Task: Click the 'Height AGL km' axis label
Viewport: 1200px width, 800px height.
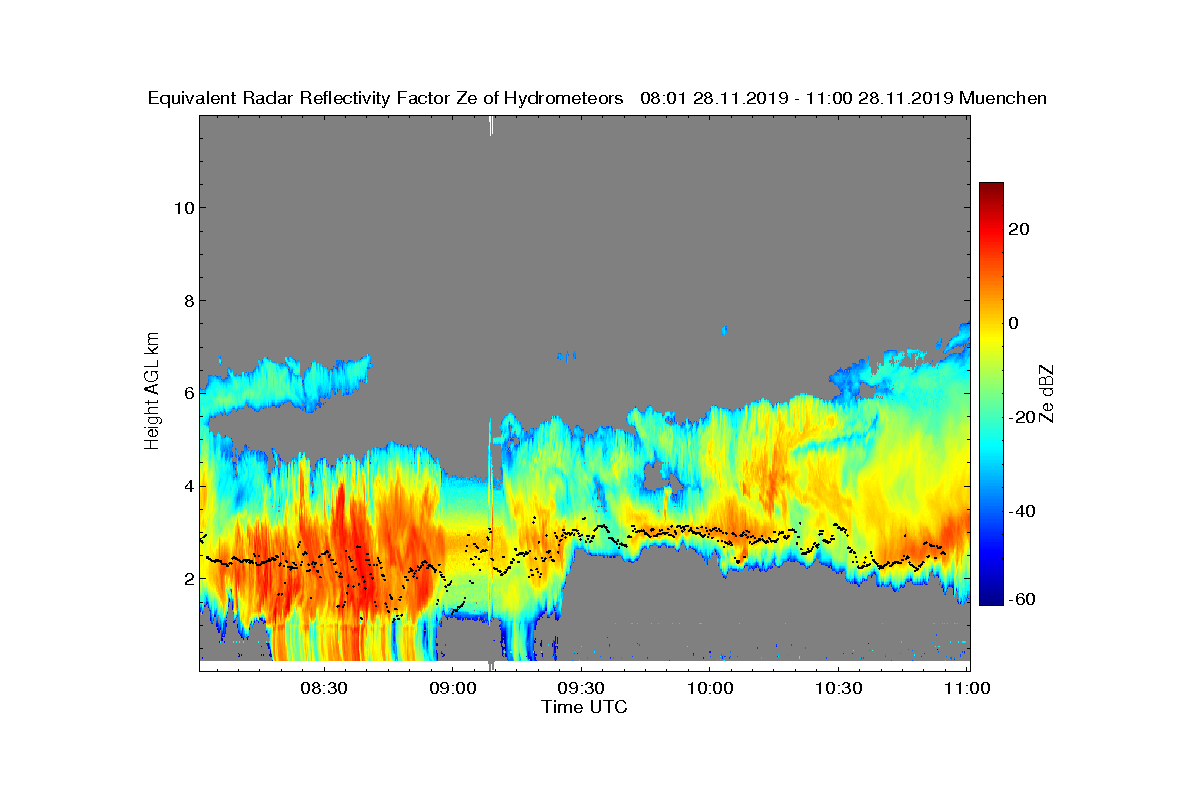Action: click(x=152, y=391)
